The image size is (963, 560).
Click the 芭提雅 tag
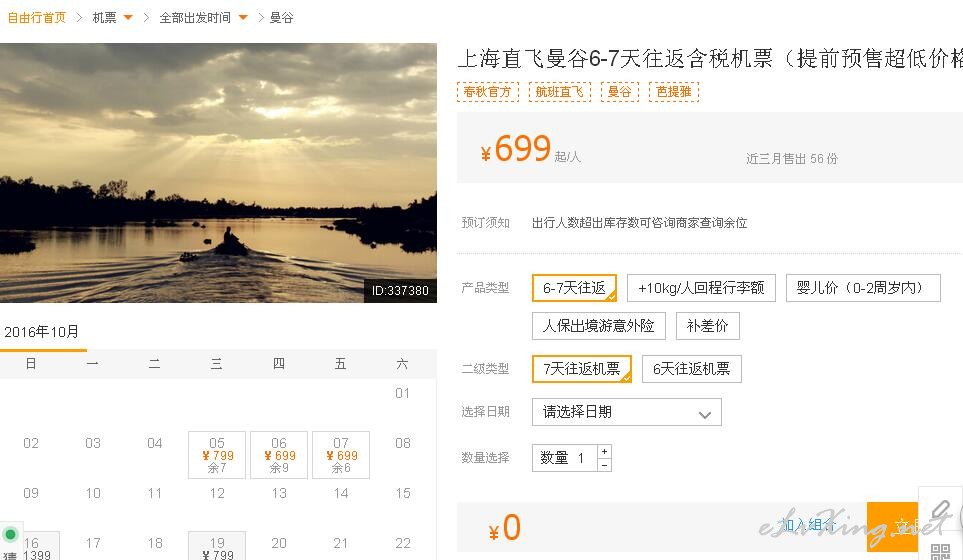pos(674,91)
